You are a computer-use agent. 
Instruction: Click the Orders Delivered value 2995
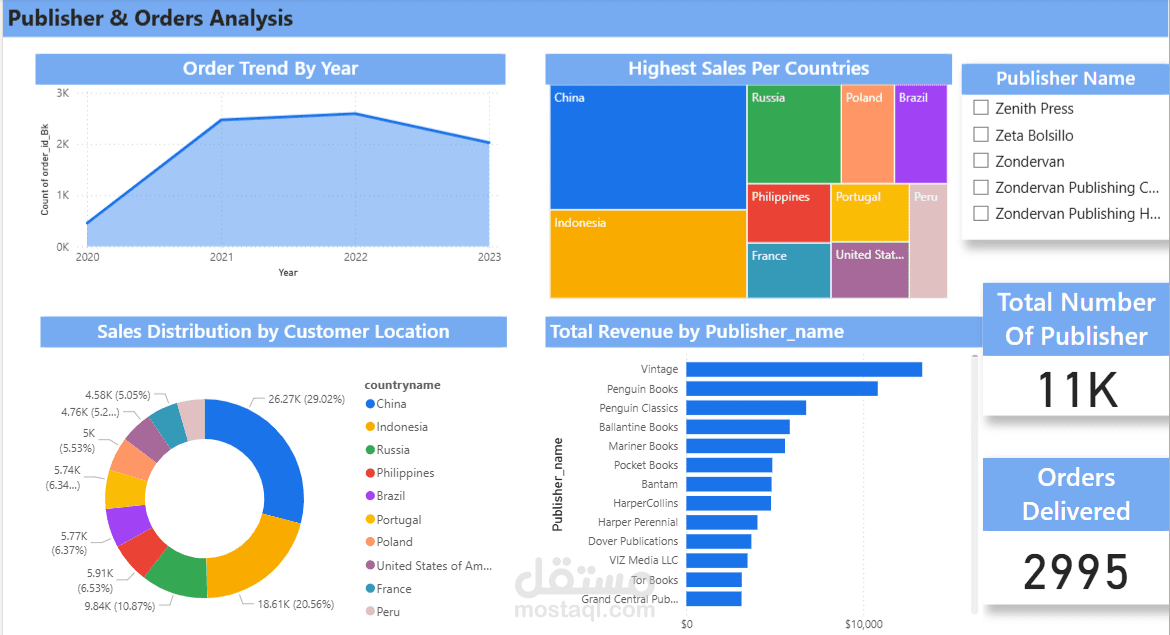[1076, 572]
